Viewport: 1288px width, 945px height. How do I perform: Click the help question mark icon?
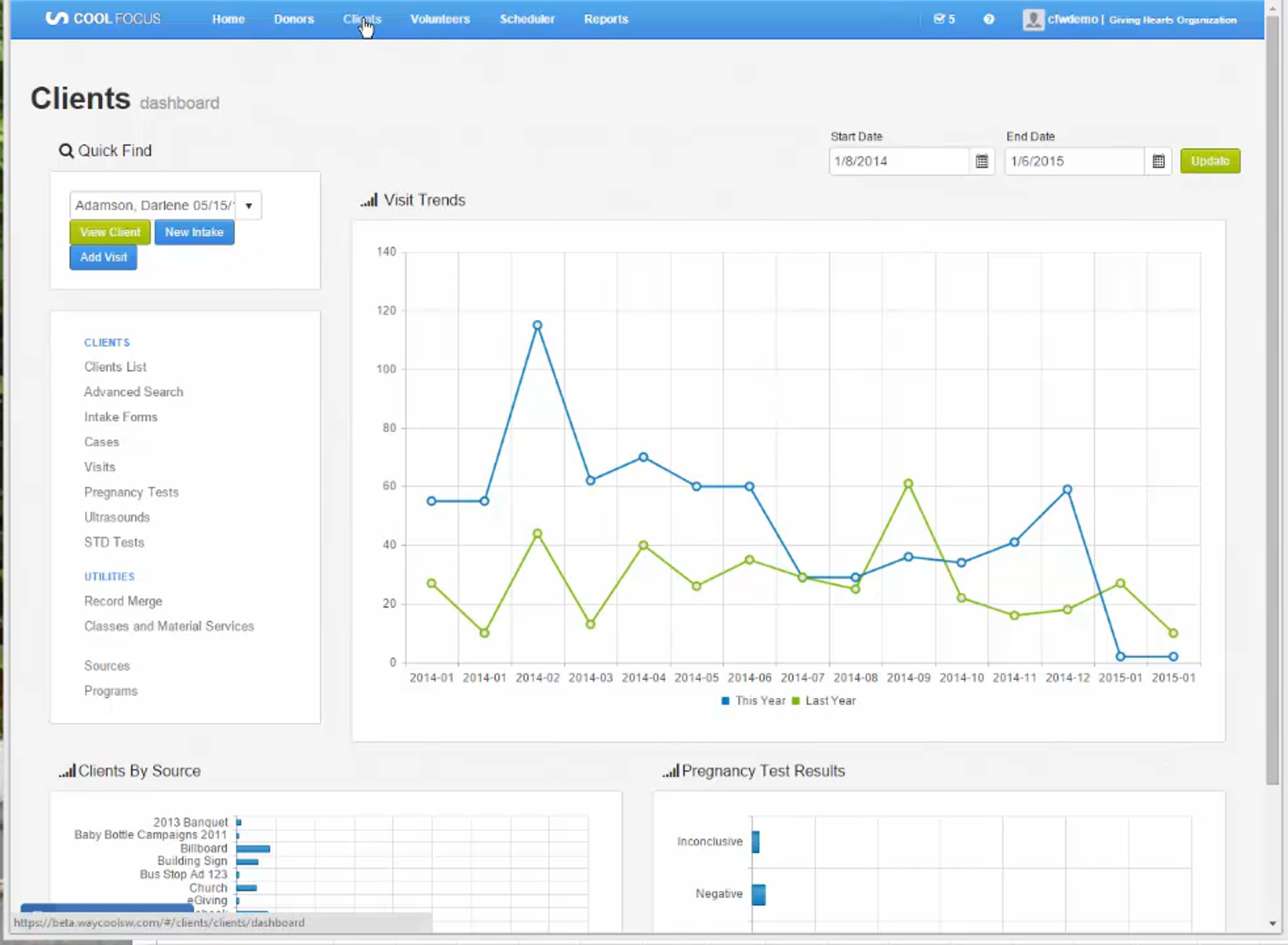tap(989, 19)
